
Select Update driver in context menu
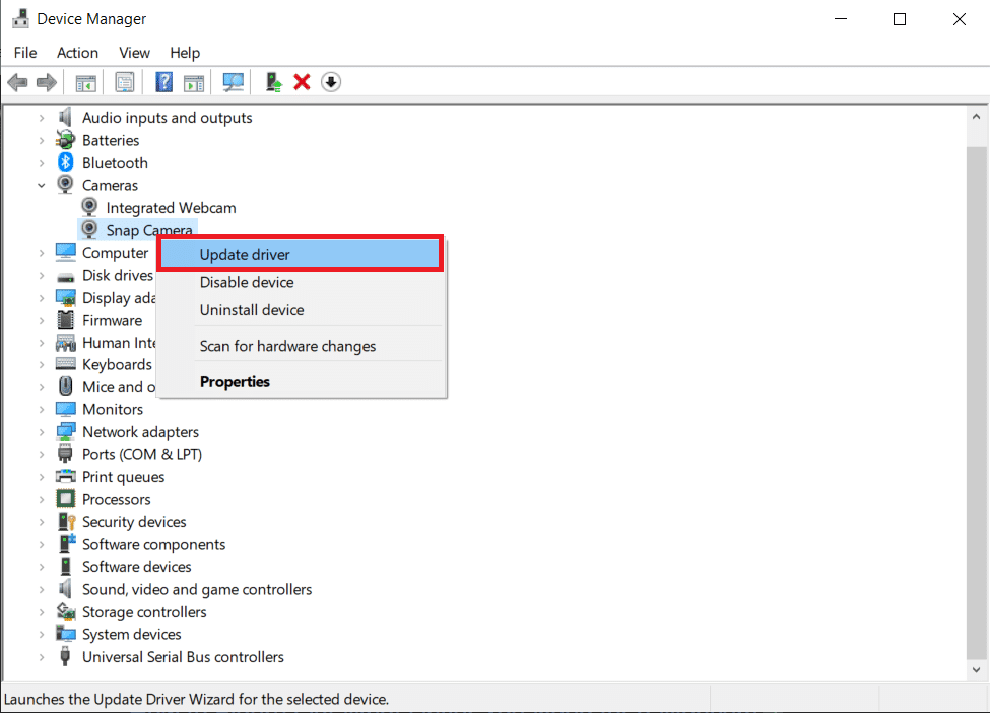pyautogui.click(x=244, y=254)
